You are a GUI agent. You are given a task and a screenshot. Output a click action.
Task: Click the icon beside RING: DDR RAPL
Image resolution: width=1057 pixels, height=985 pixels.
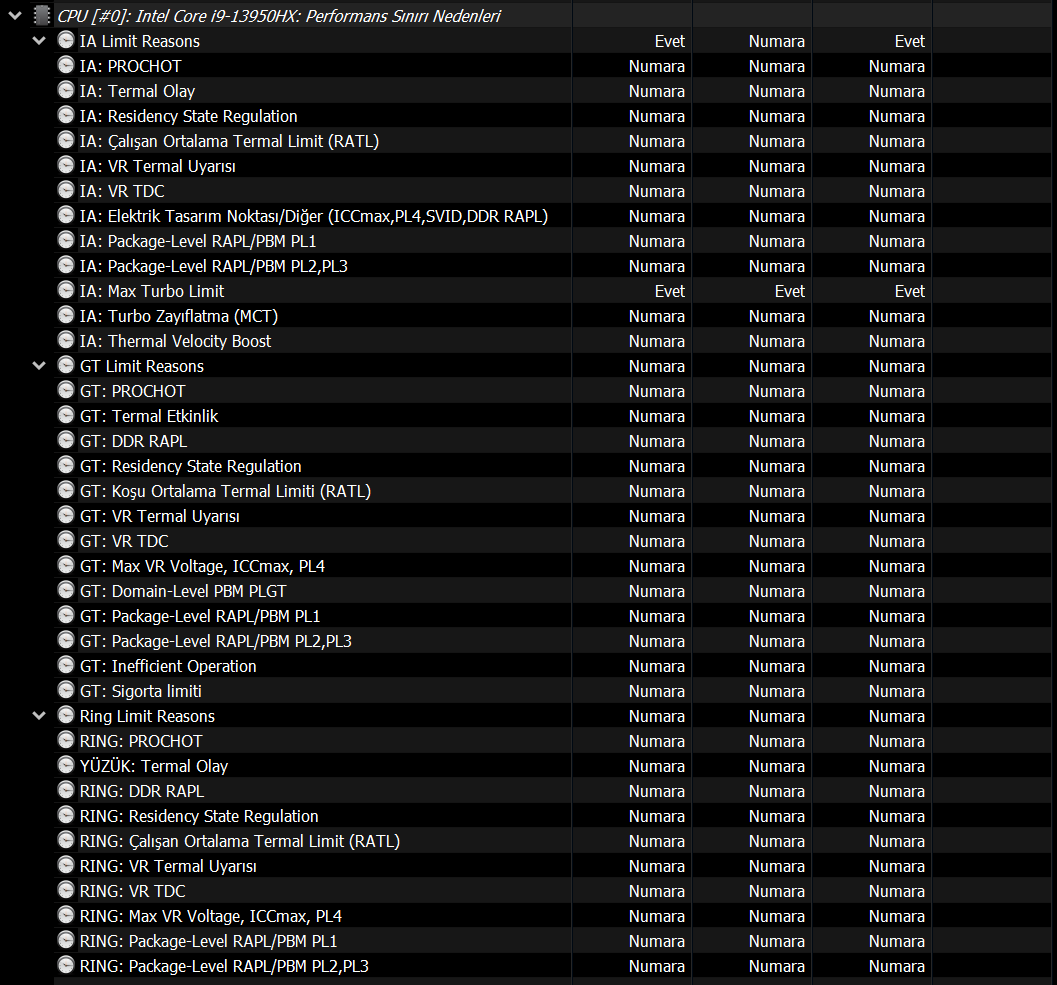coord(65,789)
